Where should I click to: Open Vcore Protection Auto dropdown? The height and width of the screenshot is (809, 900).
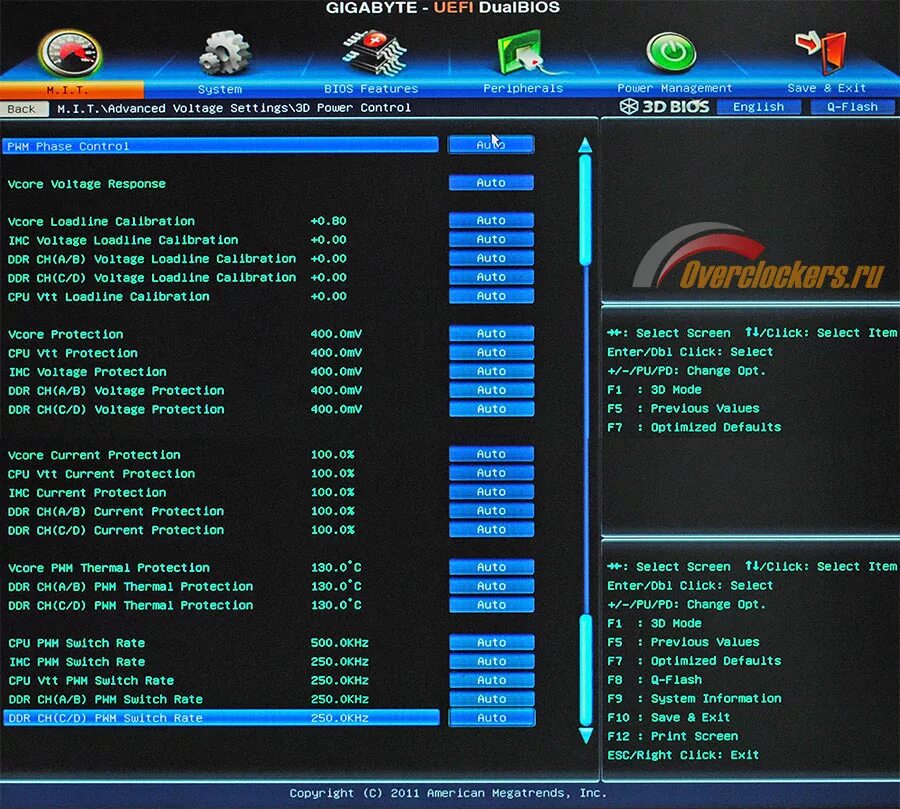491,334
